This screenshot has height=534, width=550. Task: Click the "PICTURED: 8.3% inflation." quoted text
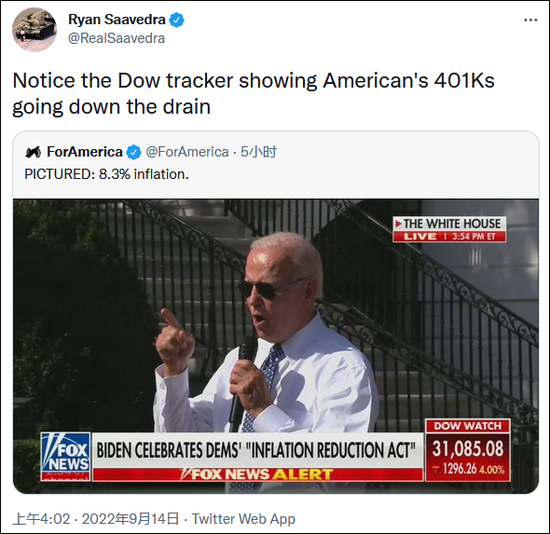pyautogui.click(x=107, y=174)
